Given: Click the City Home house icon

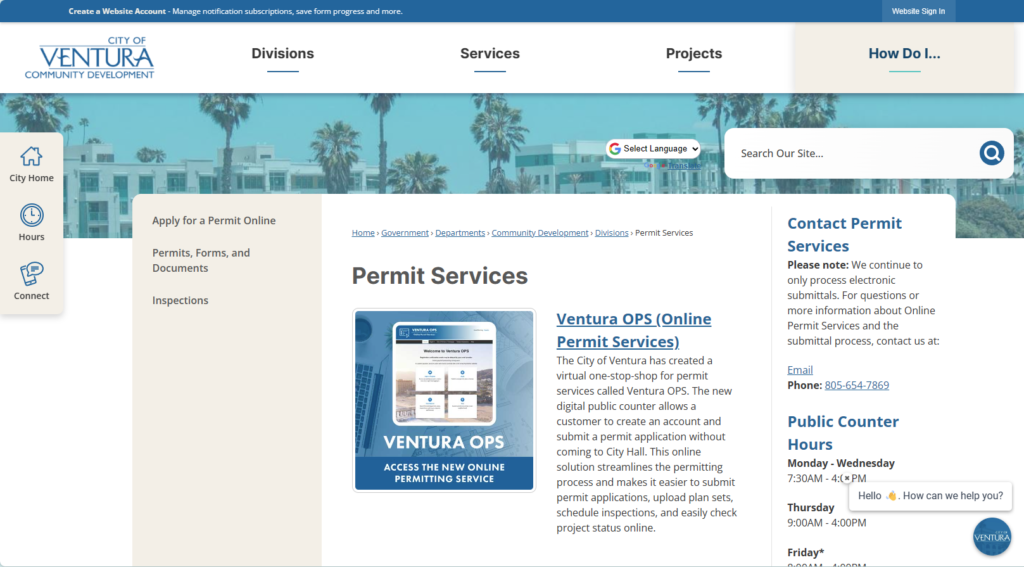Looking at the screenshot, I should (31, 156).
